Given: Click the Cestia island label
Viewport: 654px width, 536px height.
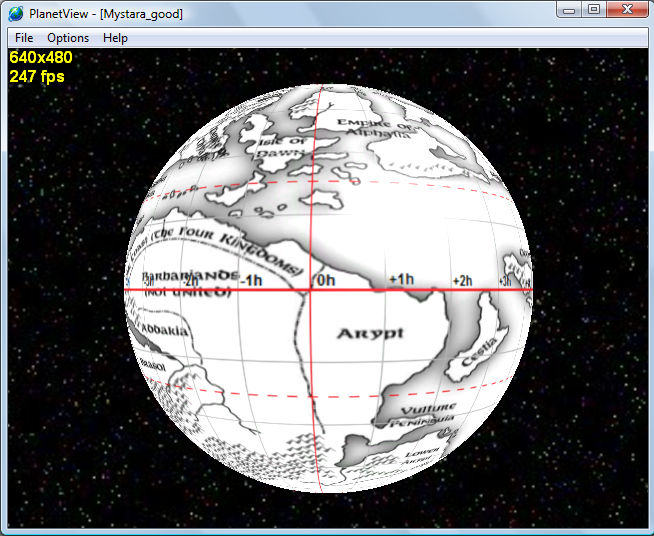Looking at the screenshot, I should pyautogui.click(x=479, y=352).
